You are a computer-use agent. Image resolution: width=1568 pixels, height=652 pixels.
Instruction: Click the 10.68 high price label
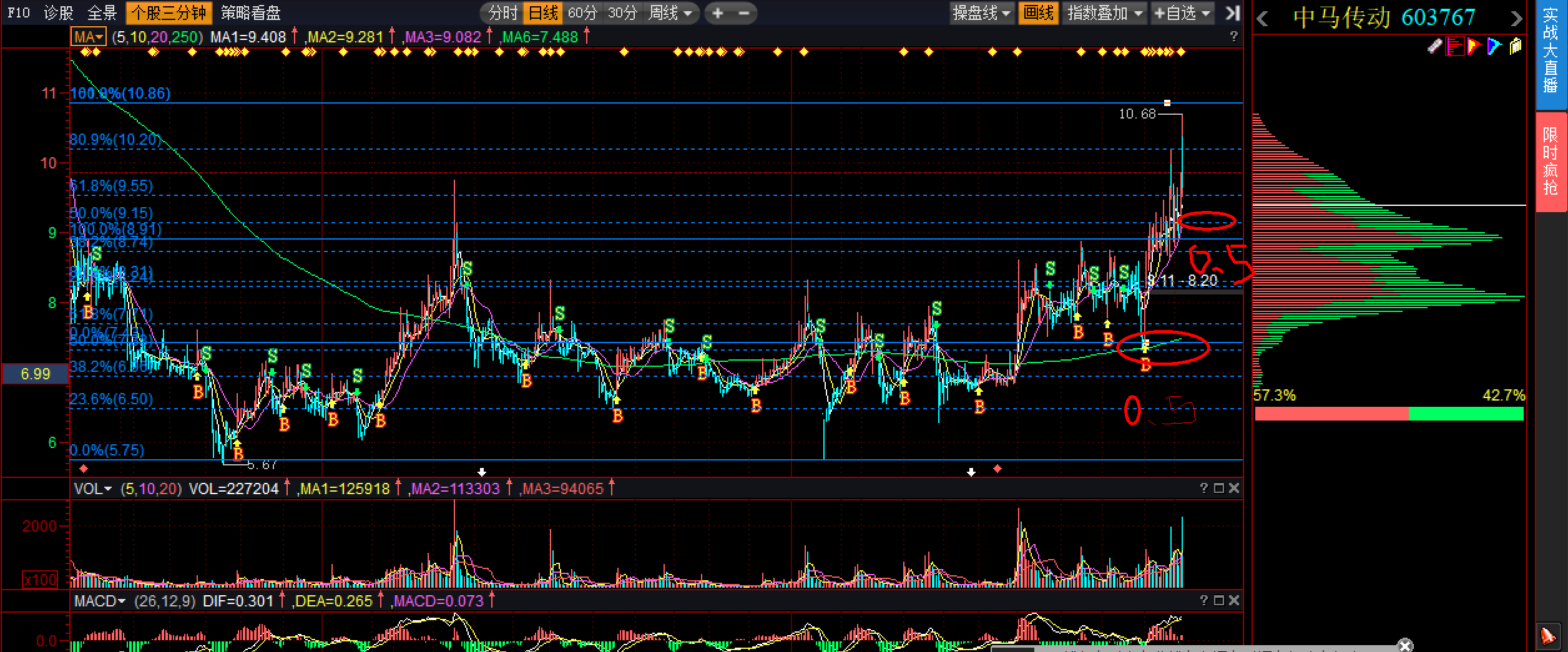coord(1137,114)
